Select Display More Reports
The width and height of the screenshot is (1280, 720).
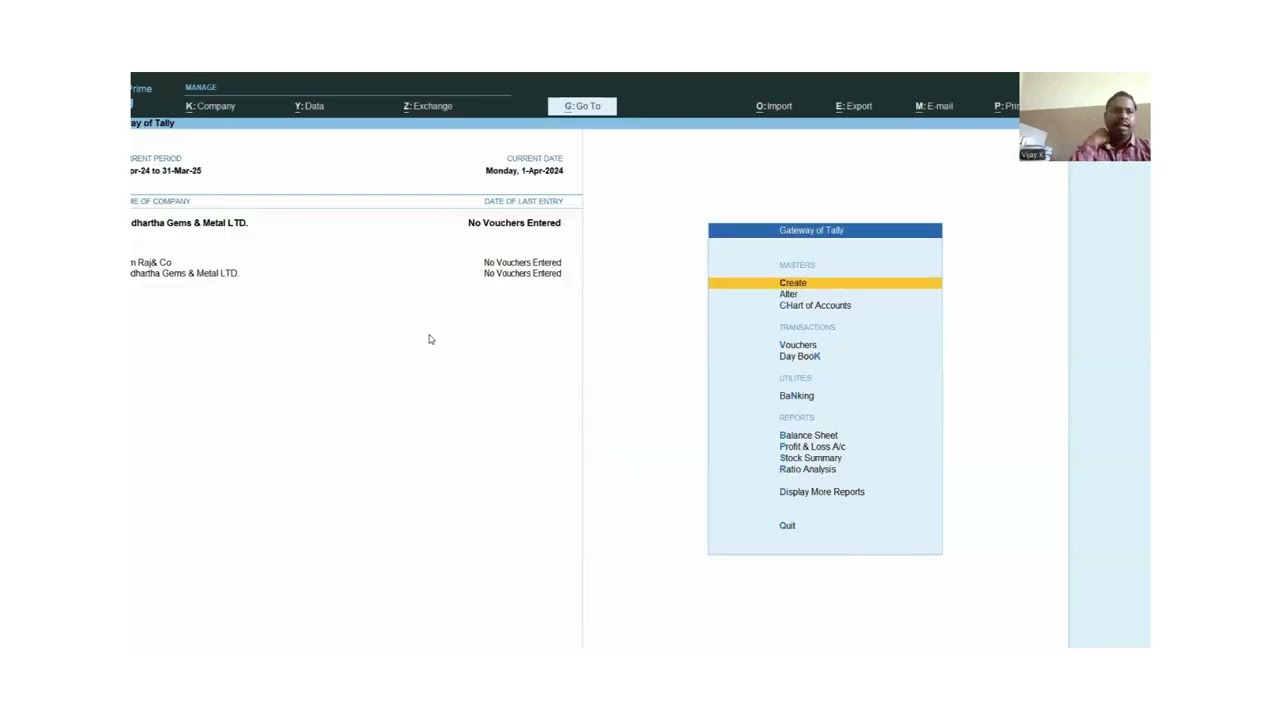[x=822, y=492]
